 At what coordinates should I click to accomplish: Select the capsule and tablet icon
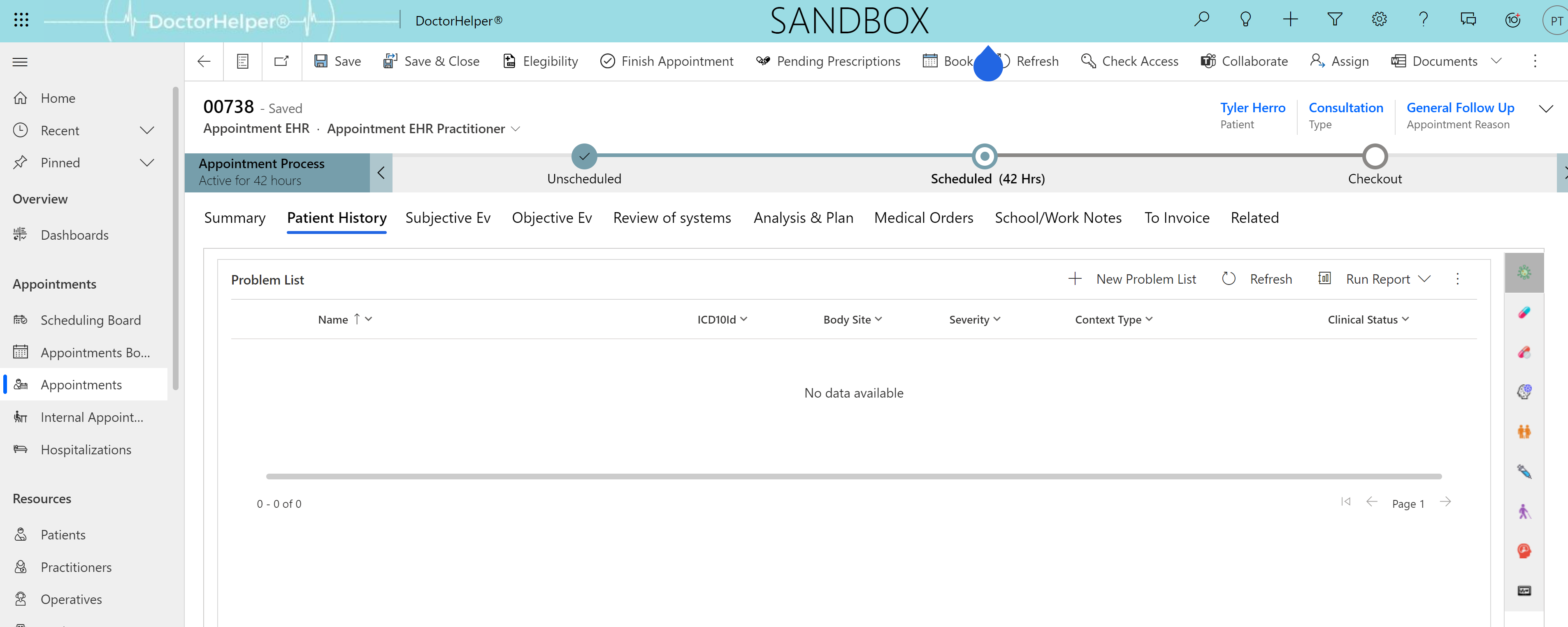[1524, 352]
